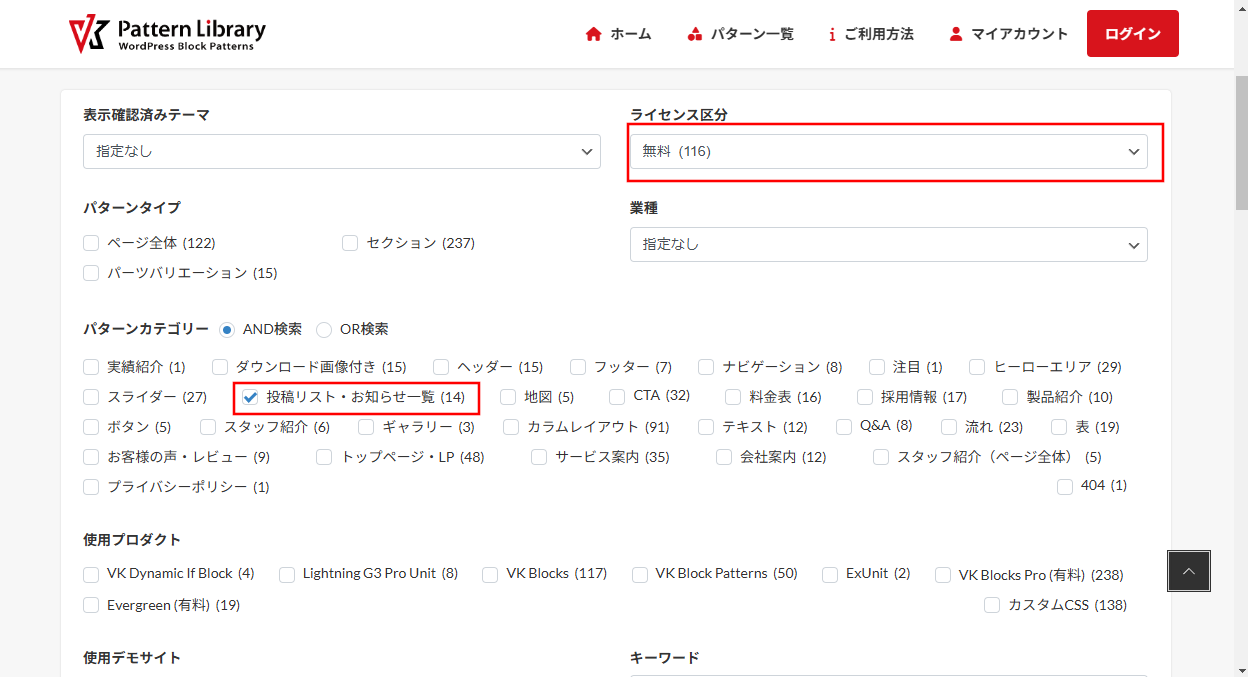Select the AND検索 radio button
The height and width of the screenshot is (677, 1248).
228,329
